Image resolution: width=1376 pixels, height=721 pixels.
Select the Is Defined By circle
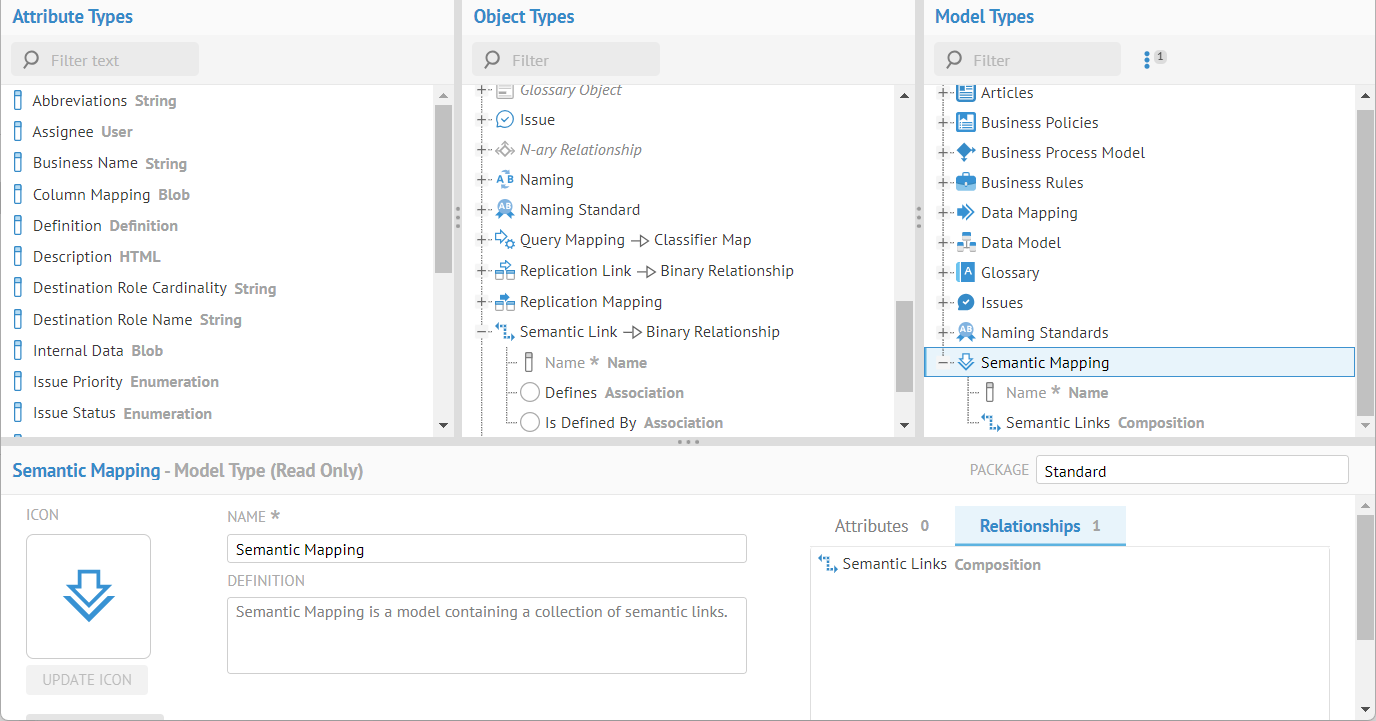point(530,423)
